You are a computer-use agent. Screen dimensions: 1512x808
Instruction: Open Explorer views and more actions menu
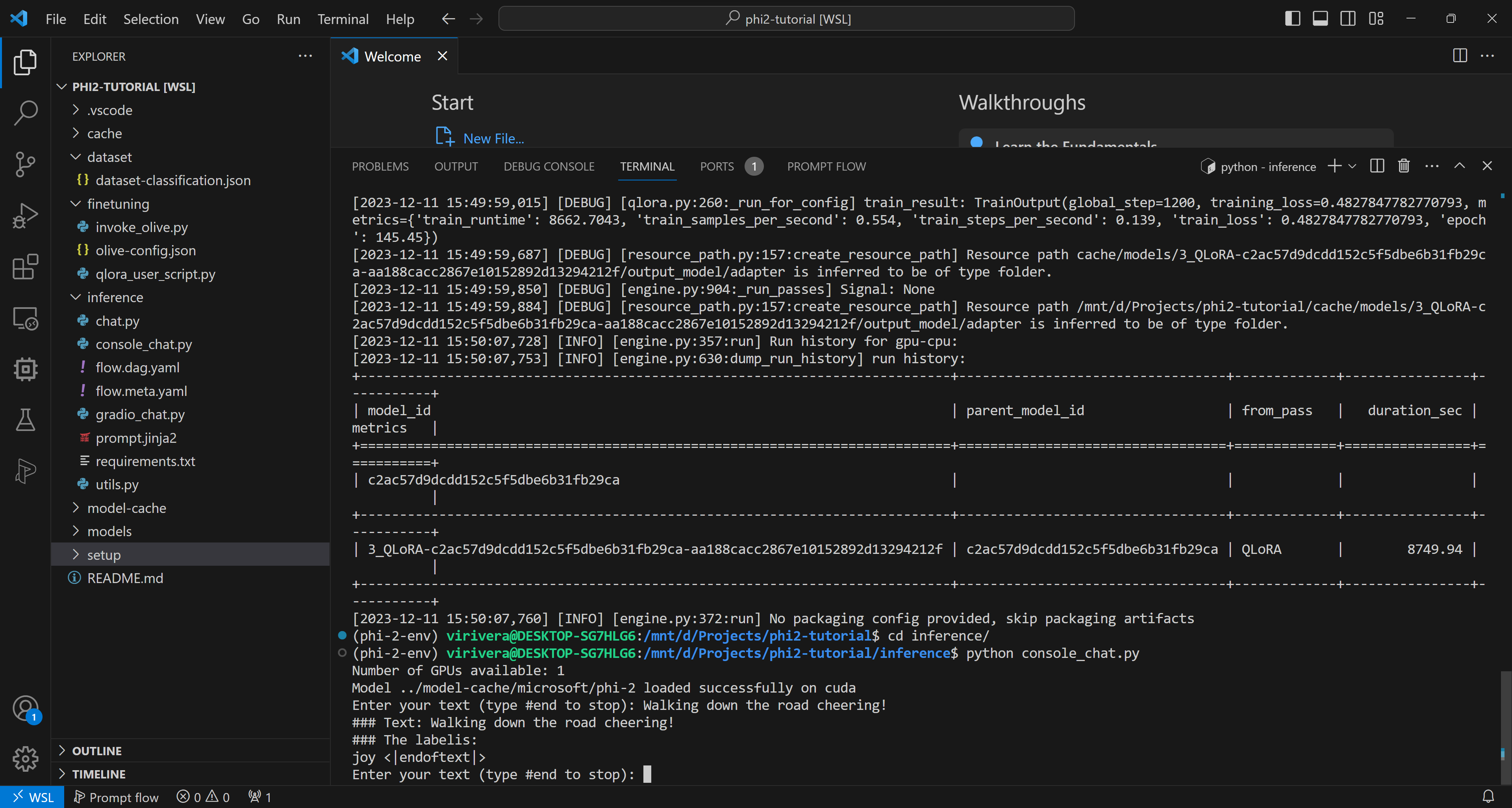305,56
